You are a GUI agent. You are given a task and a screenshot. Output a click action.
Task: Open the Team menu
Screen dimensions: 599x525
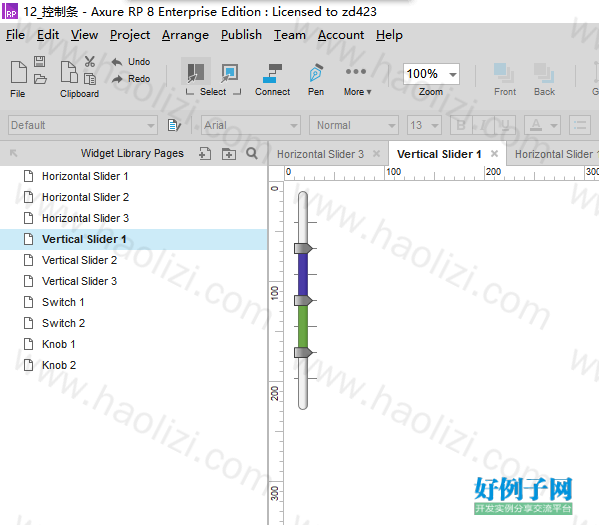pos(290,35)
